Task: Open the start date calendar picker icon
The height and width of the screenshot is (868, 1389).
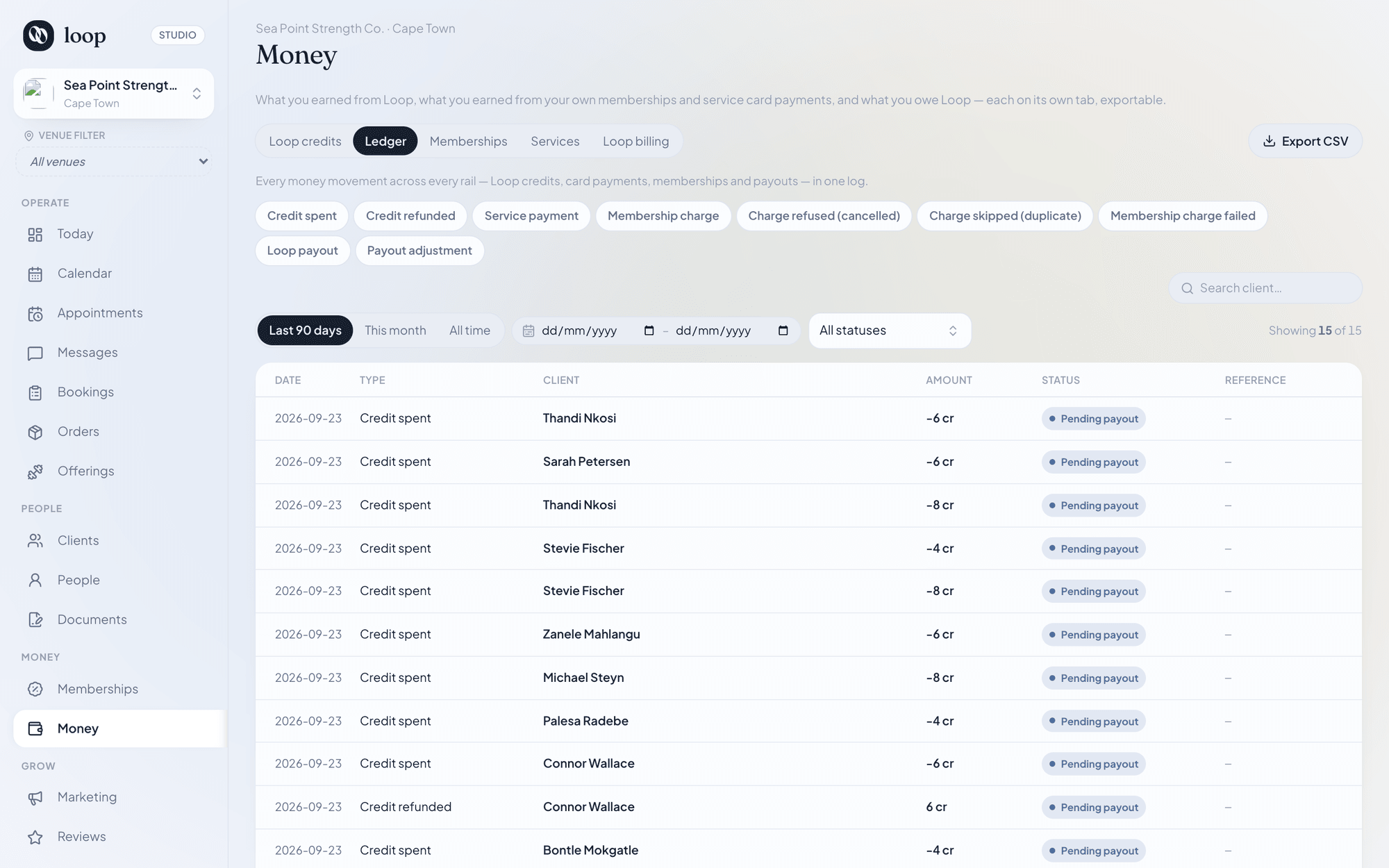Action: pos(649,331)
